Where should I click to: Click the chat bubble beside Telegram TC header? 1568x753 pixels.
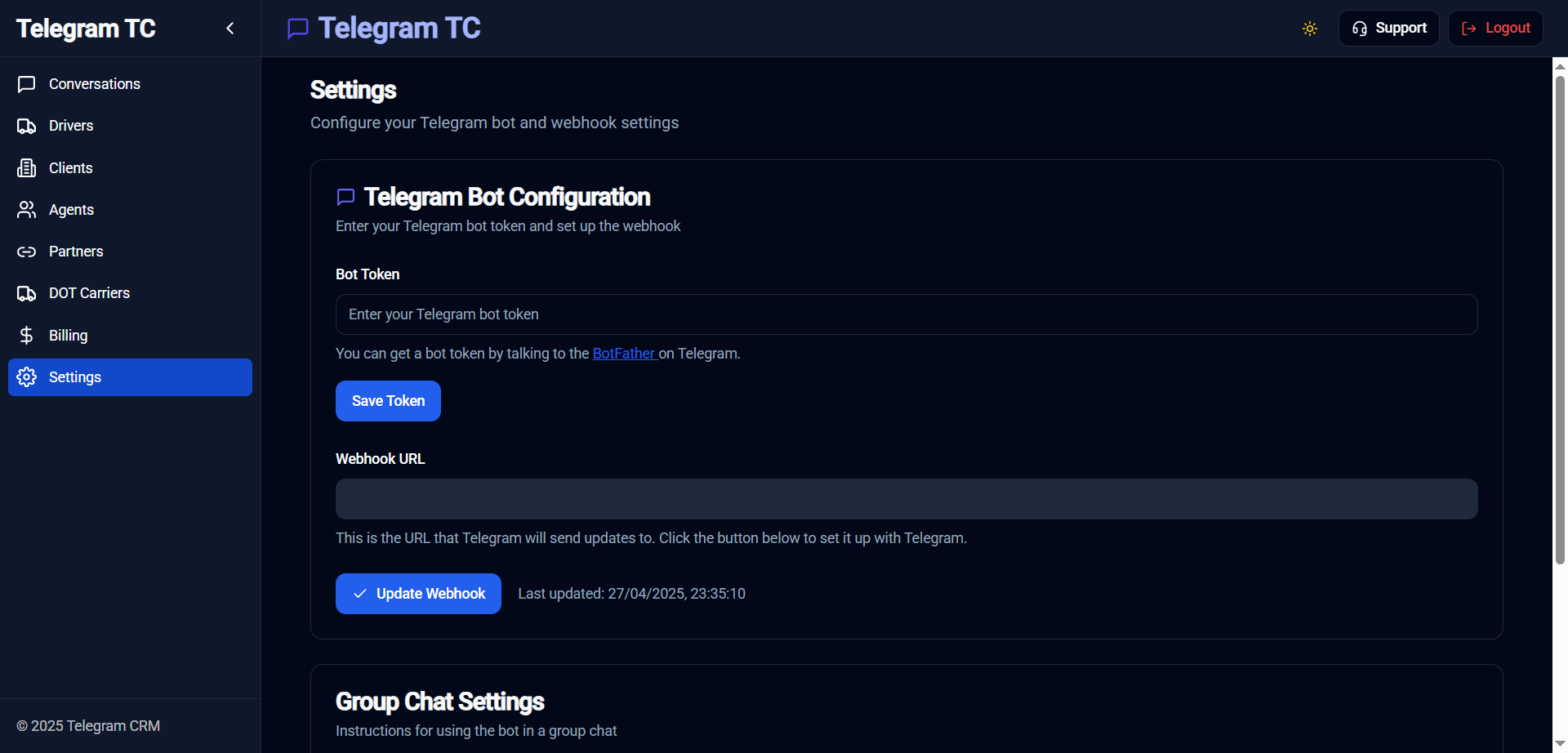pyautogui.click(x=296, y=28)
